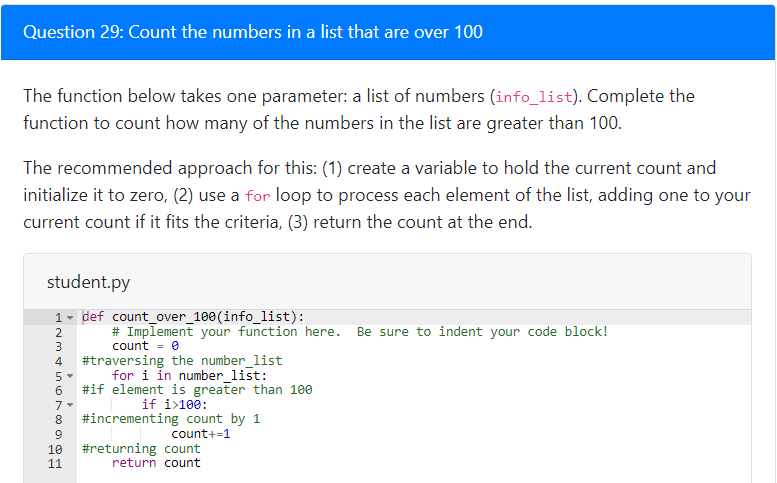This screenshot has height=483, width=777.
Task: Click the '# Implement your function here' comment
Action: pos(360,331)
